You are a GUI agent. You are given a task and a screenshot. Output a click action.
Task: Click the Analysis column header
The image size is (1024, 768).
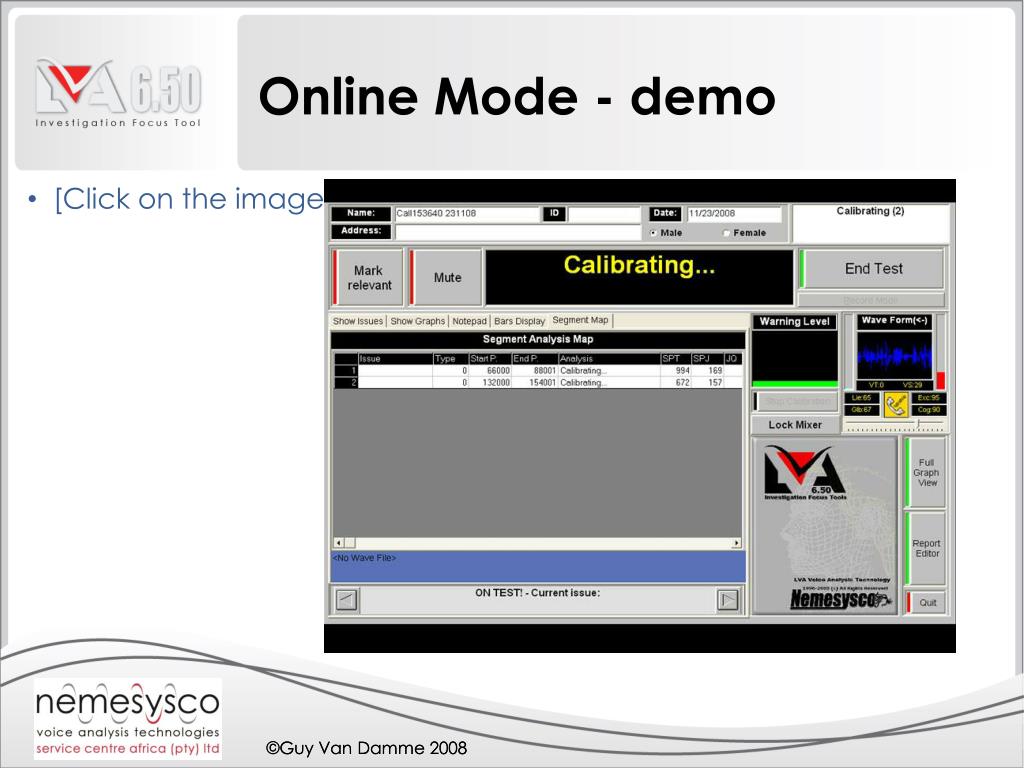[609, 359]
